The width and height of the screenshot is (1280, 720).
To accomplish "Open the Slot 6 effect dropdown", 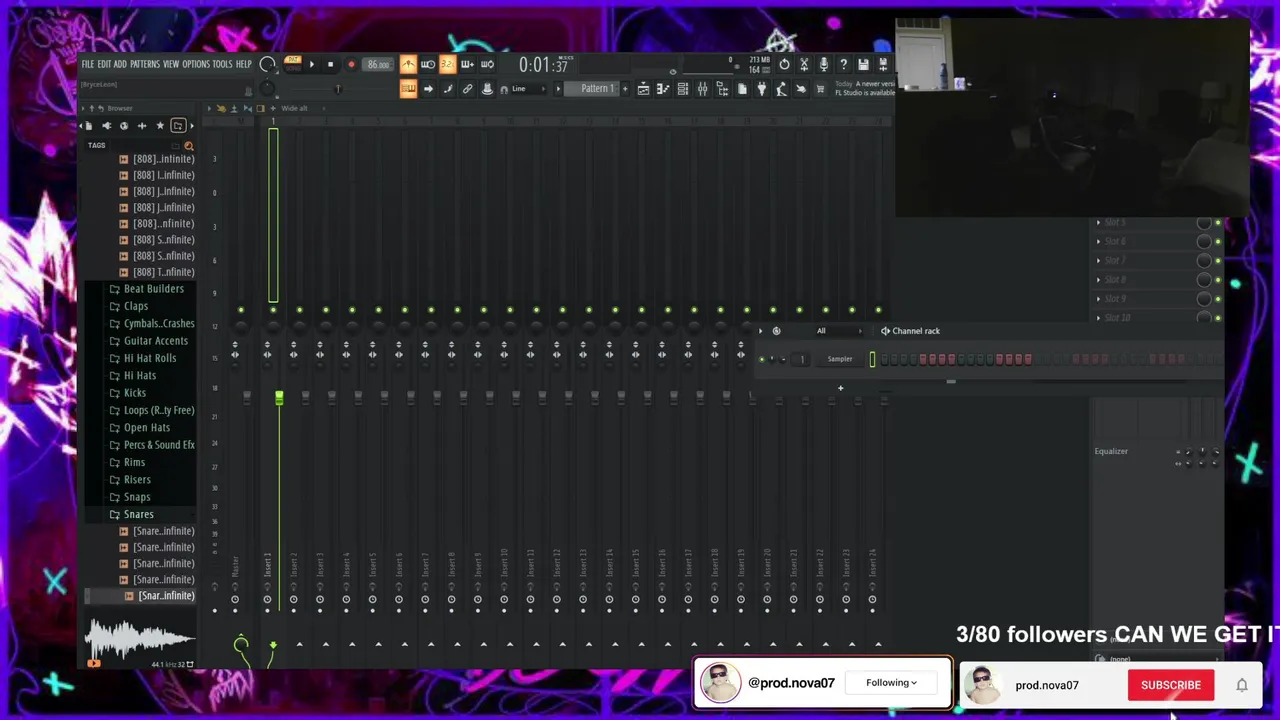I will 1099,241.
